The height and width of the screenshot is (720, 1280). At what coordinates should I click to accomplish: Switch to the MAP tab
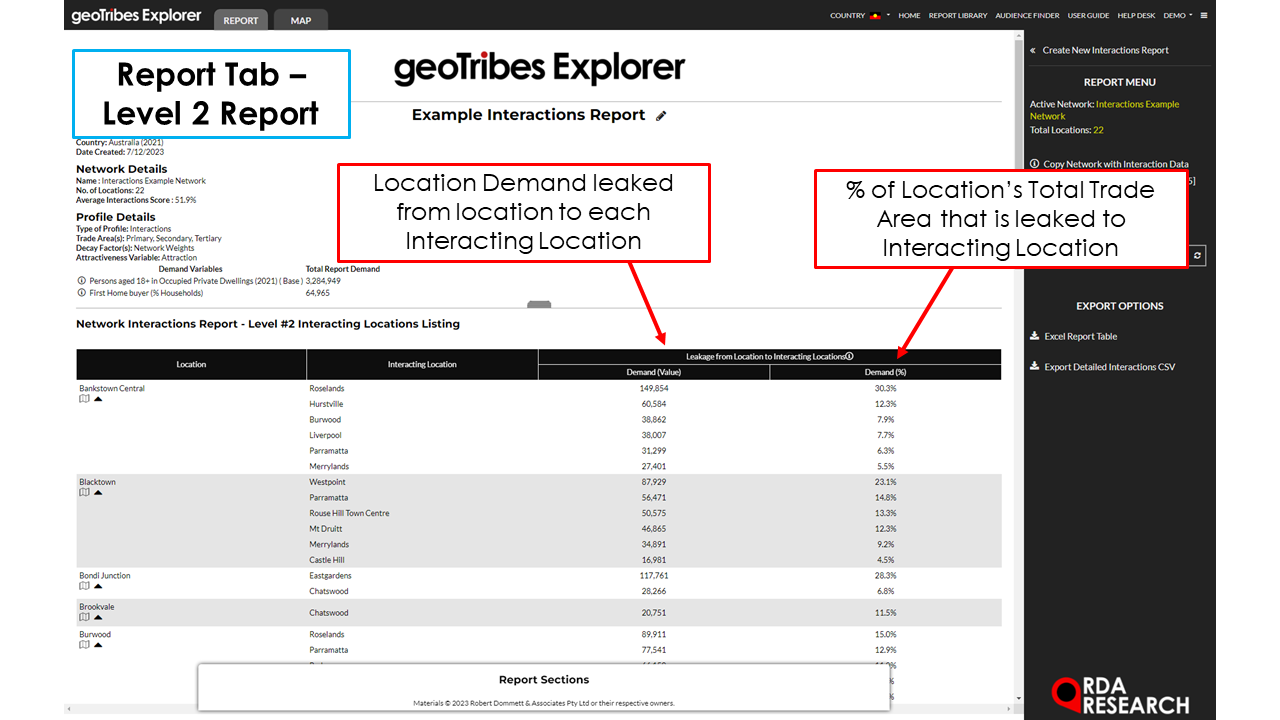pyautogui.click(x=300, y=20)
